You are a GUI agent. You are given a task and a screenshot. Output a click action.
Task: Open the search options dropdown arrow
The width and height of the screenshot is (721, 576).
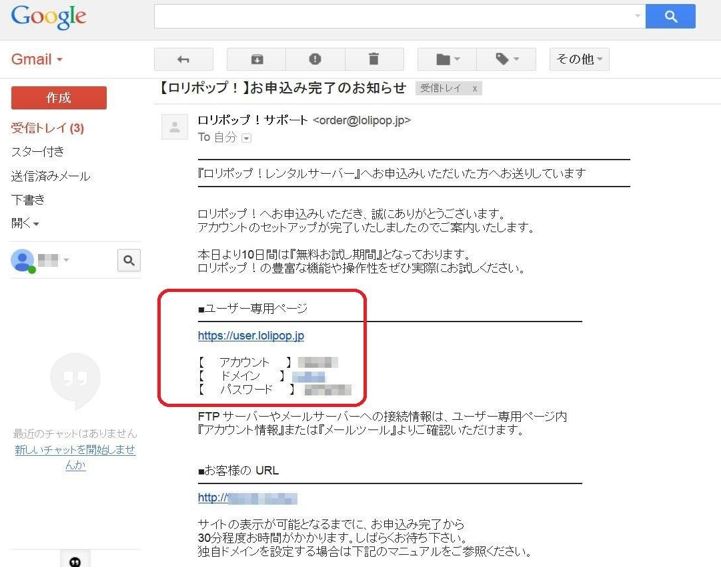[638, 16]
